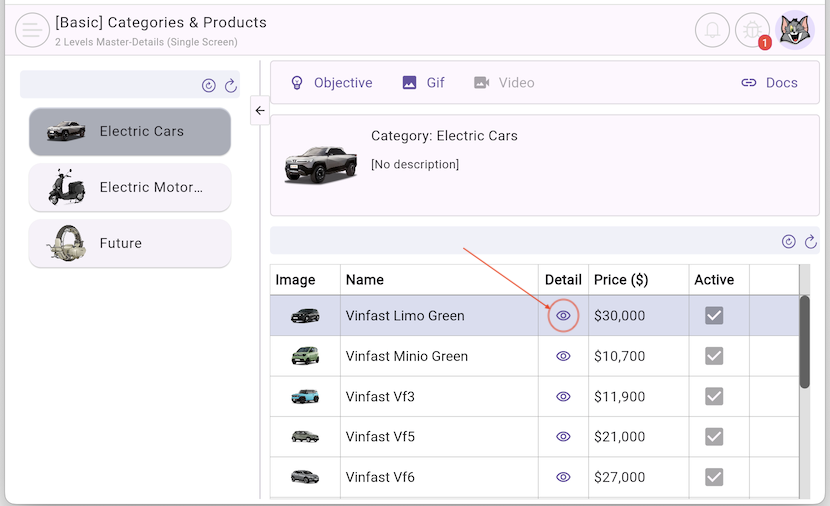The height and width of the screenshot is (506, 830).
Task: Collapse the category sidebar with arrow
Action: coord(260,111)
